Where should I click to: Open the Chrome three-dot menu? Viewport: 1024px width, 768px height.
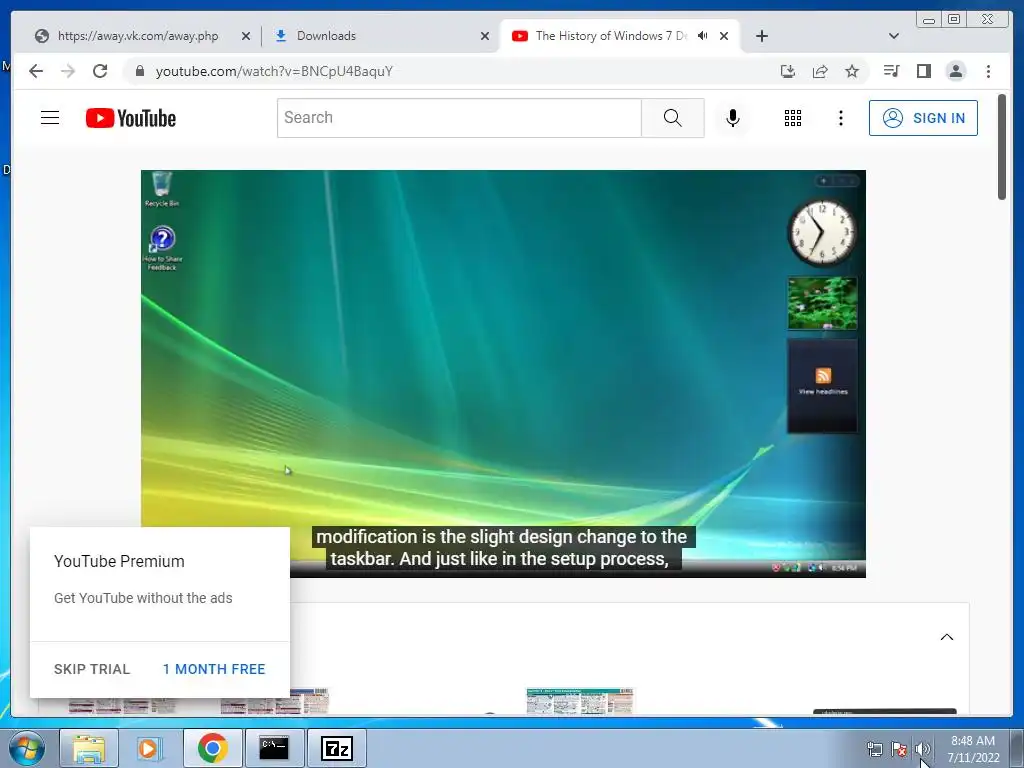[x=988, y=71]
